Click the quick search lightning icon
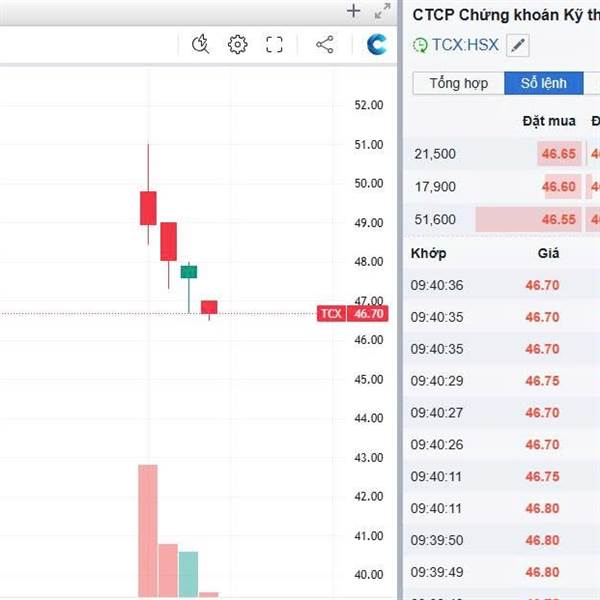Screen dimensions: 600x600 [x=201, y=44]
